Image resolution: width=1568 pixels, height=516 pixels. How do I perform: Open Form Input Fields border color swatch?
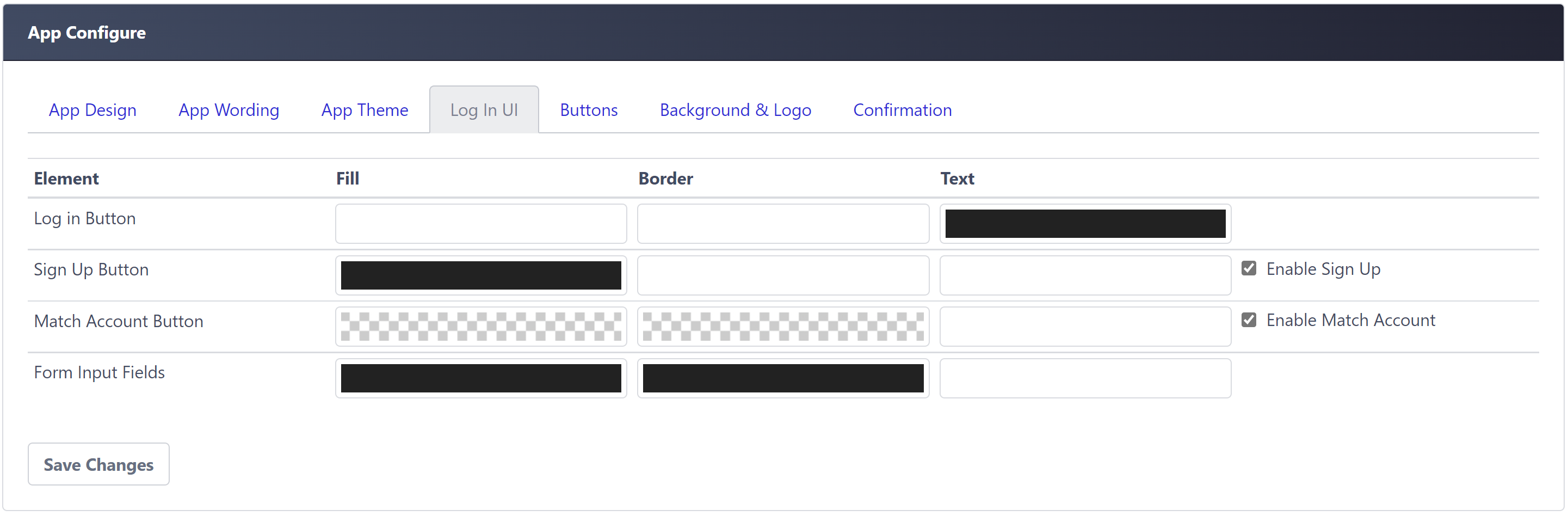click(x=783, y=379)
